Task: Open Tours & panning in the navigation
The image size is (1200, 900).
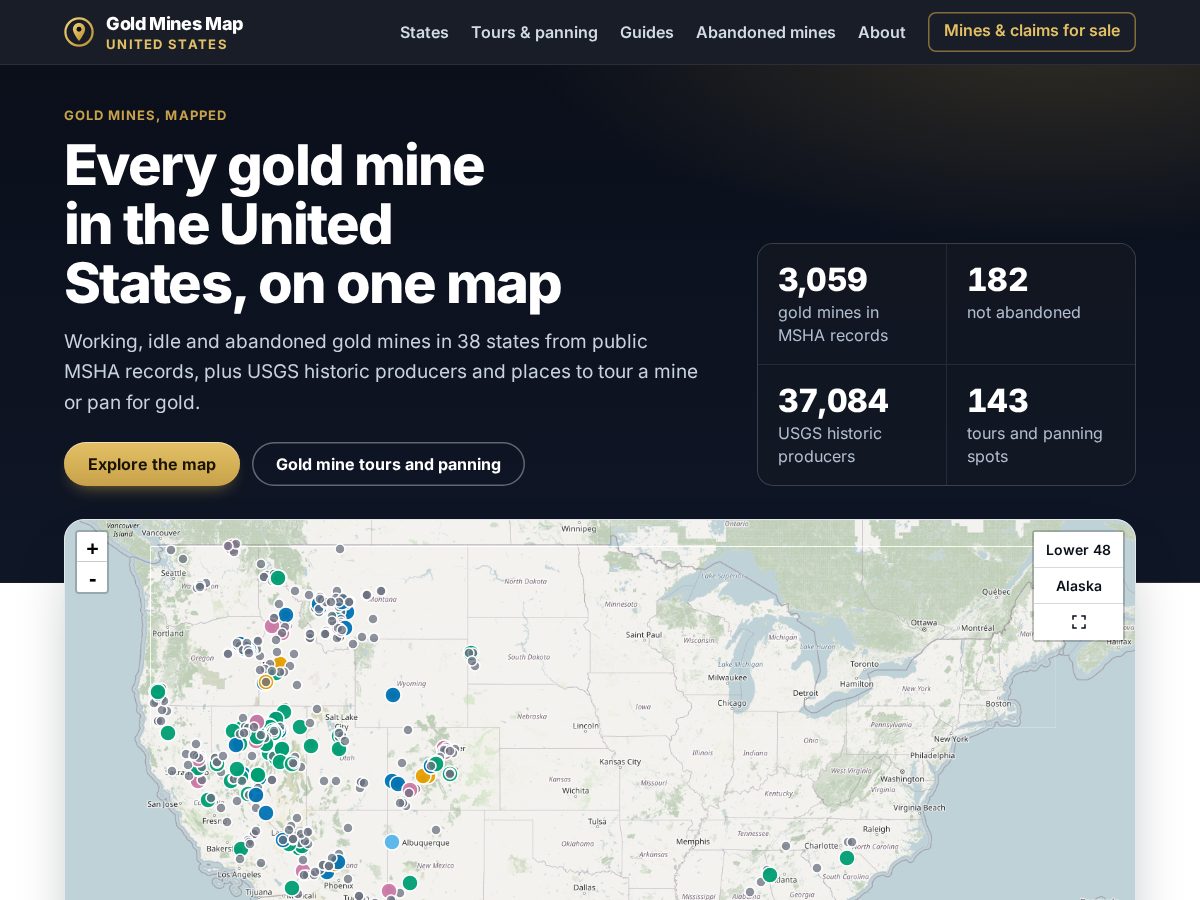Action: (x=534, y=32)
